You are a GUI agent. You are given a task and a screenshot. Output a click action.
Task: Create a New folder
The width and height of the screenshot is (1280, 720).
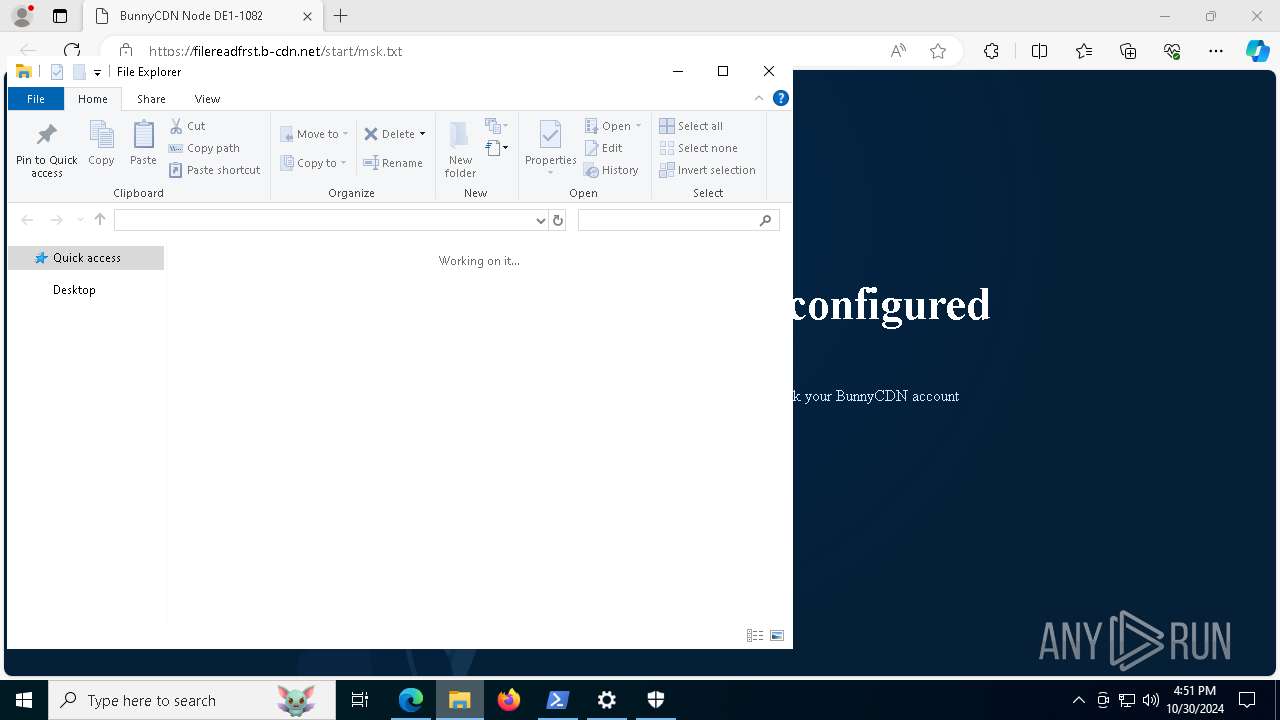pos(460,149)
